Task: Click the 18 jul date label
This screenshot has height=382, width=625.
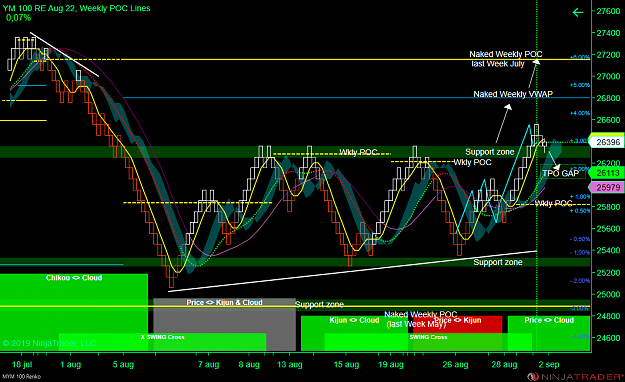Action: [22, 364]
